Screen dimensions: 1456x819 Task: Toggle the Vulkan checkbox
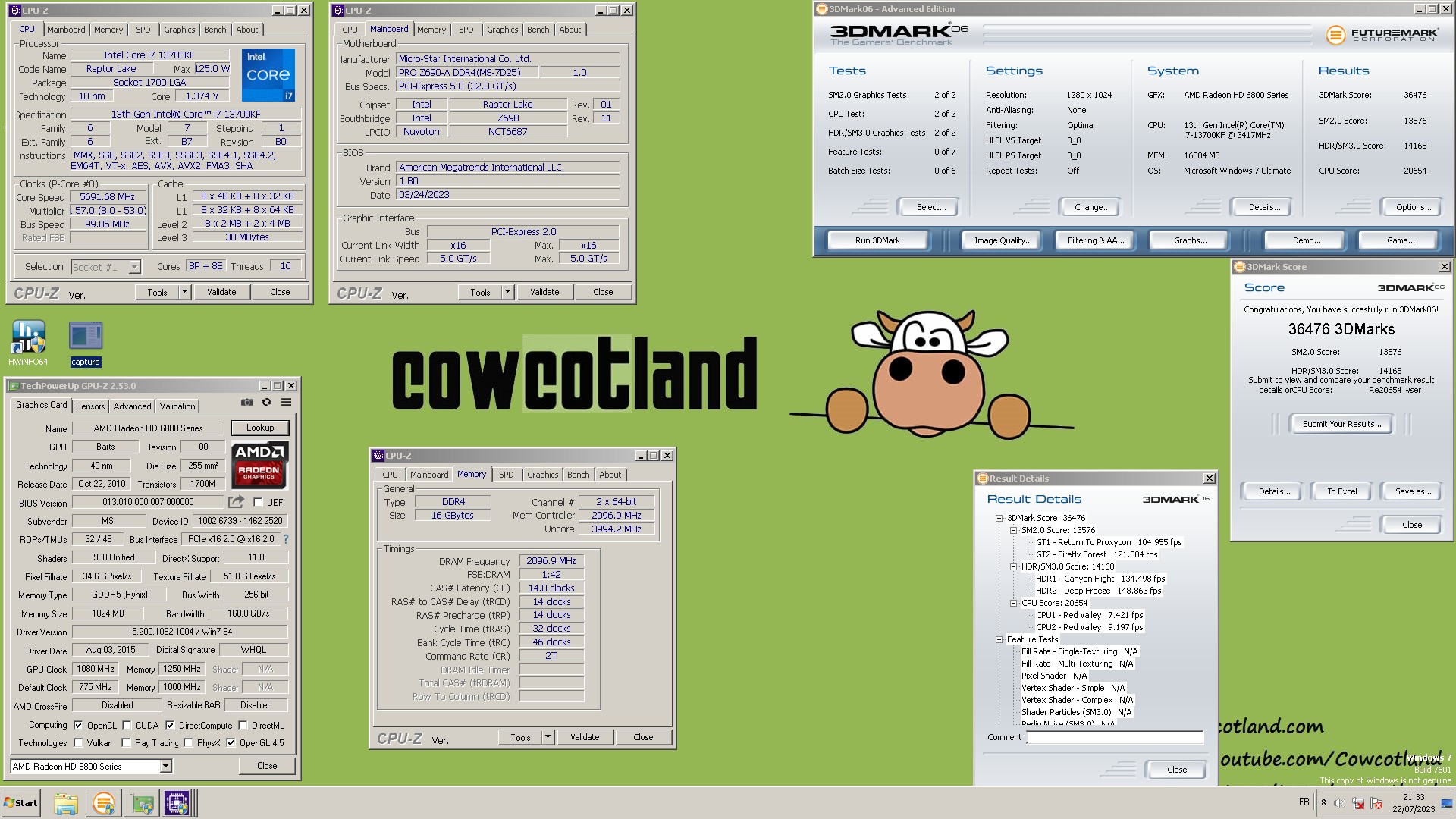(78, 742)
